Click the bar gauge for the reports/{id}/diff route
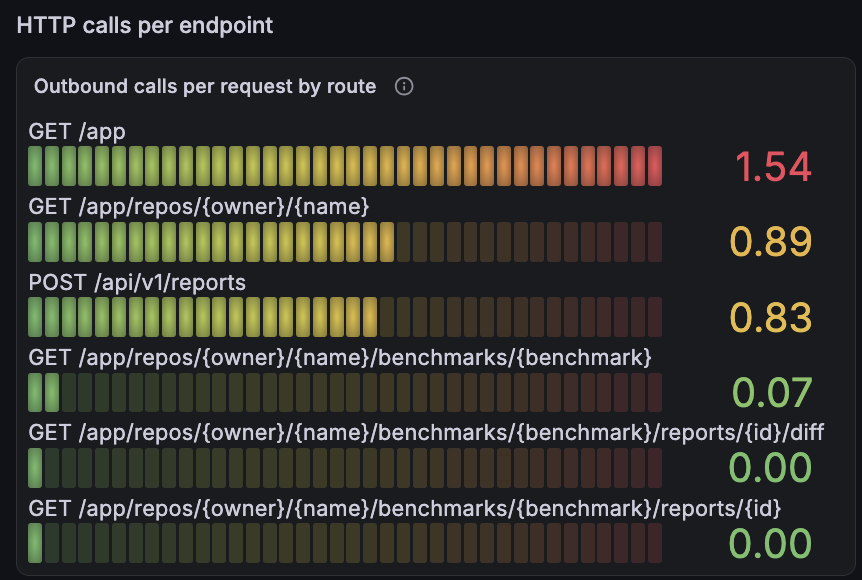This screenshot has height=580, width=862. [x=345, y=468]
